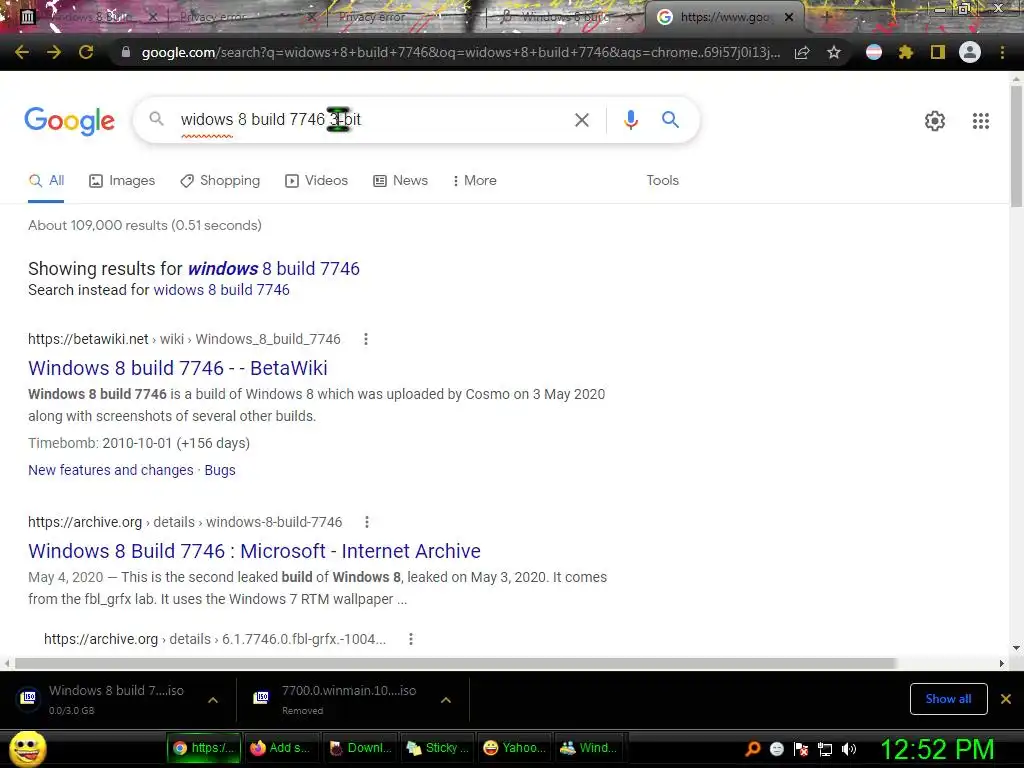The width and height of the screenshot is (1024, 768).
Task: Select the Shopping results tab
Action: [220, 180]
